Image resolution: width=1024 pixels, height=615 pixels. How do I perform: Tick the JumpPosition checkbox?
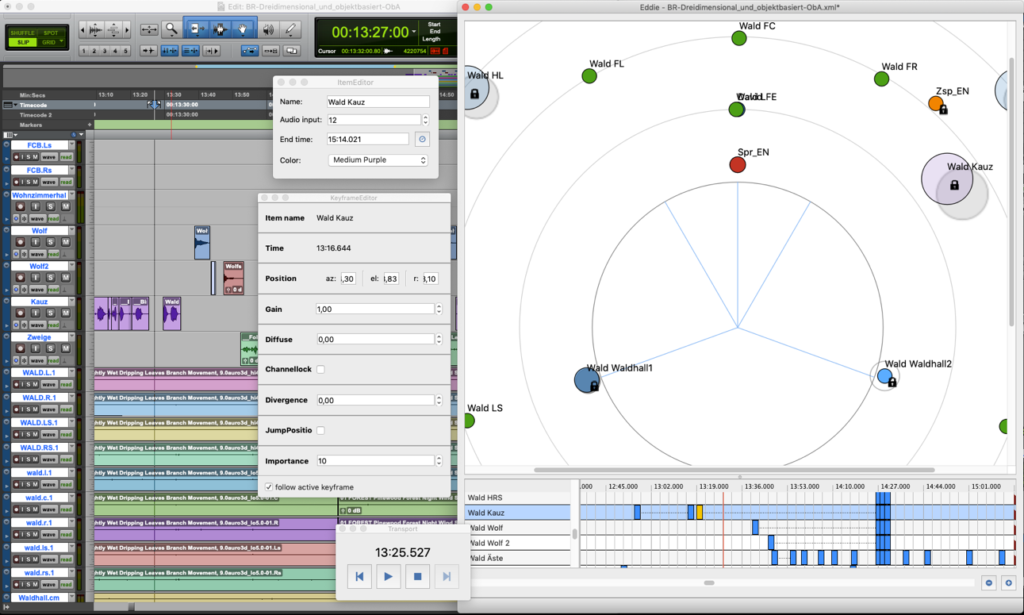coord(321,430)
